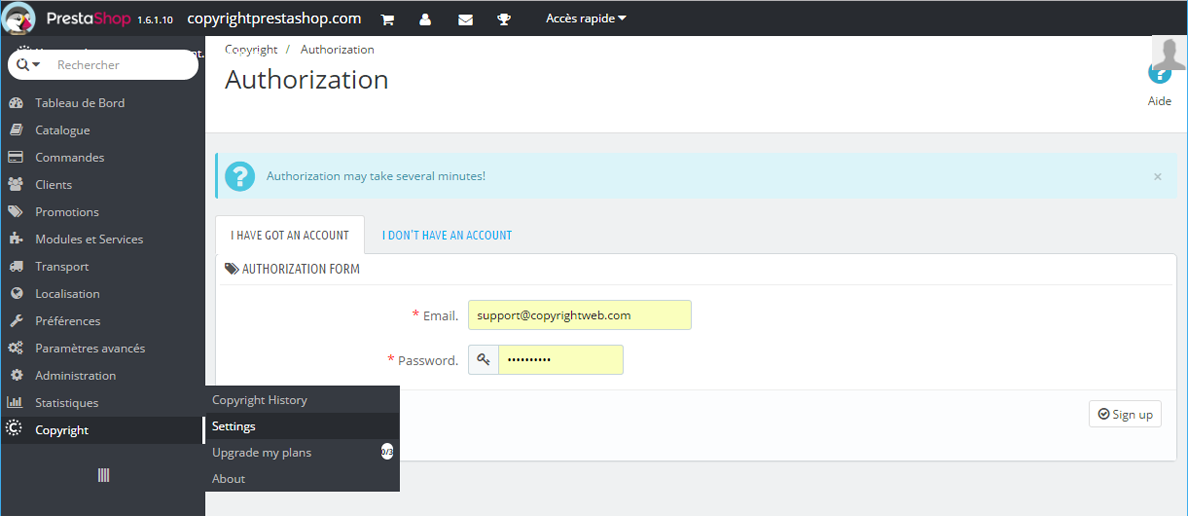Click the Commandes credit card icon
Viewport: 1188px width, 516px height.
(15, 158)
